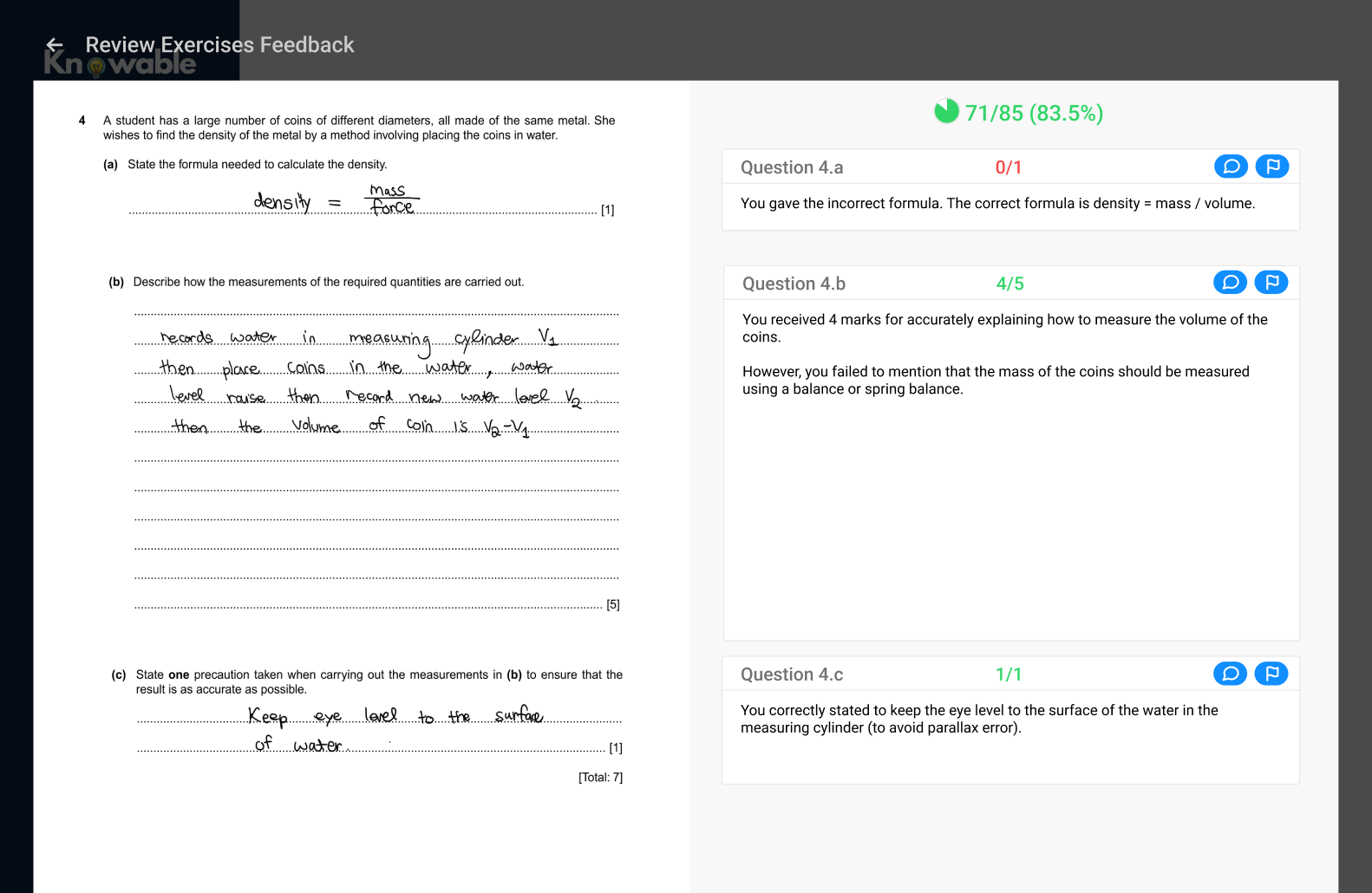Flag the Question 4.a feedback
This screenshot has width=1372, height=893.
click(x=1272, y=166)
